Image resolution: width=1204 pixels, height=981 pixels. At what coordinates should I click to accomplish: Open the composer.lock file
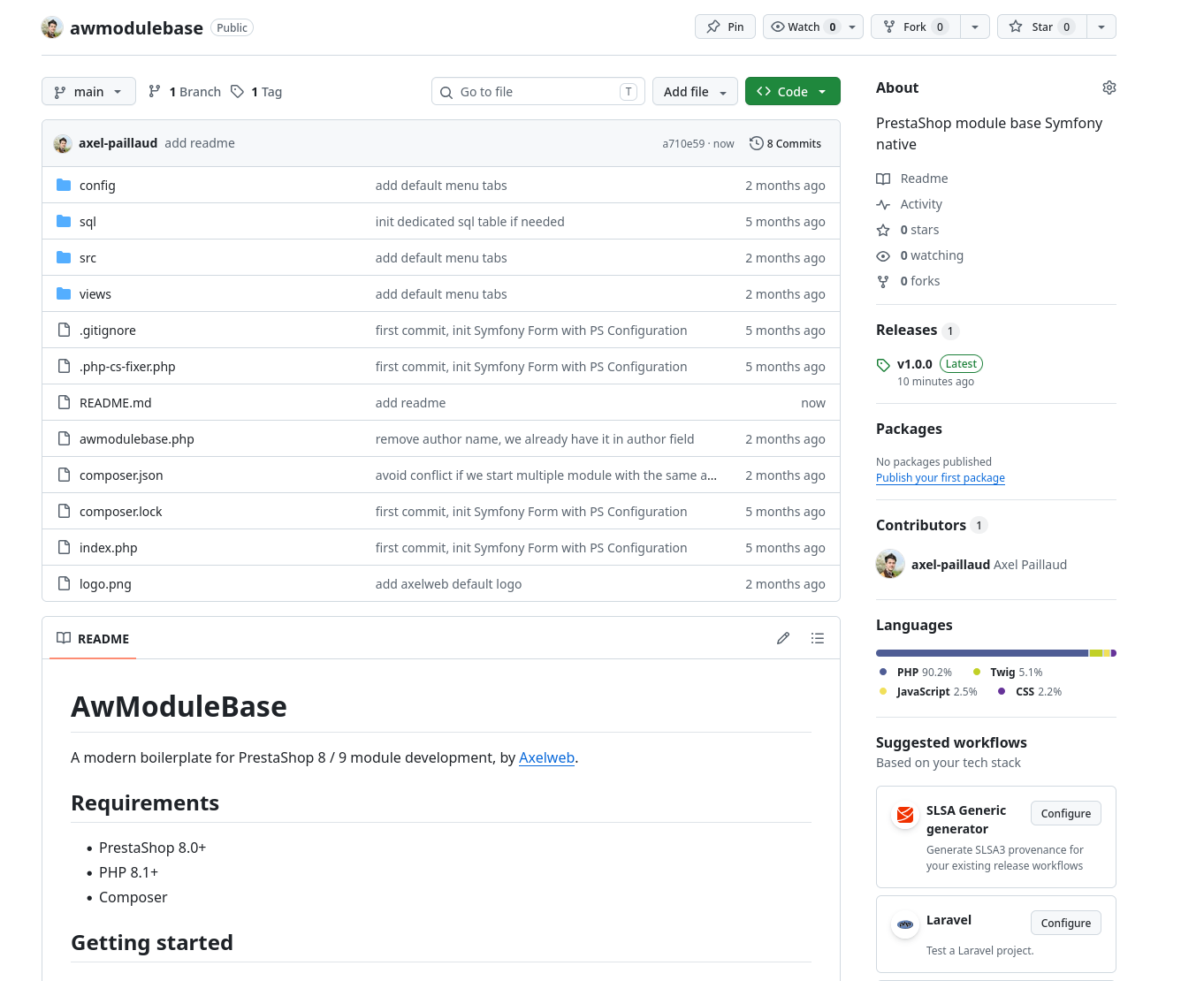point(120,511)
